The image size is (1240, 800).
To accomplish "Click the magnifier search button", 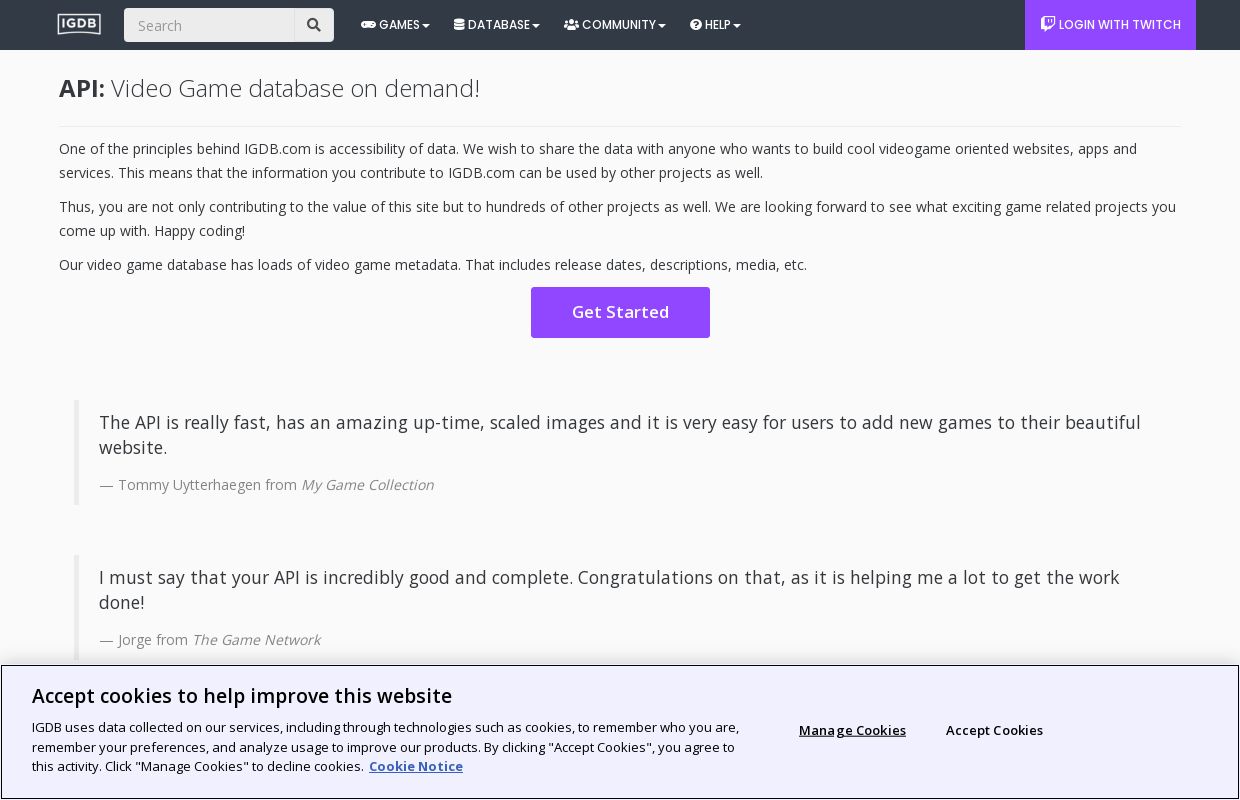I will [x=314, y=25].
